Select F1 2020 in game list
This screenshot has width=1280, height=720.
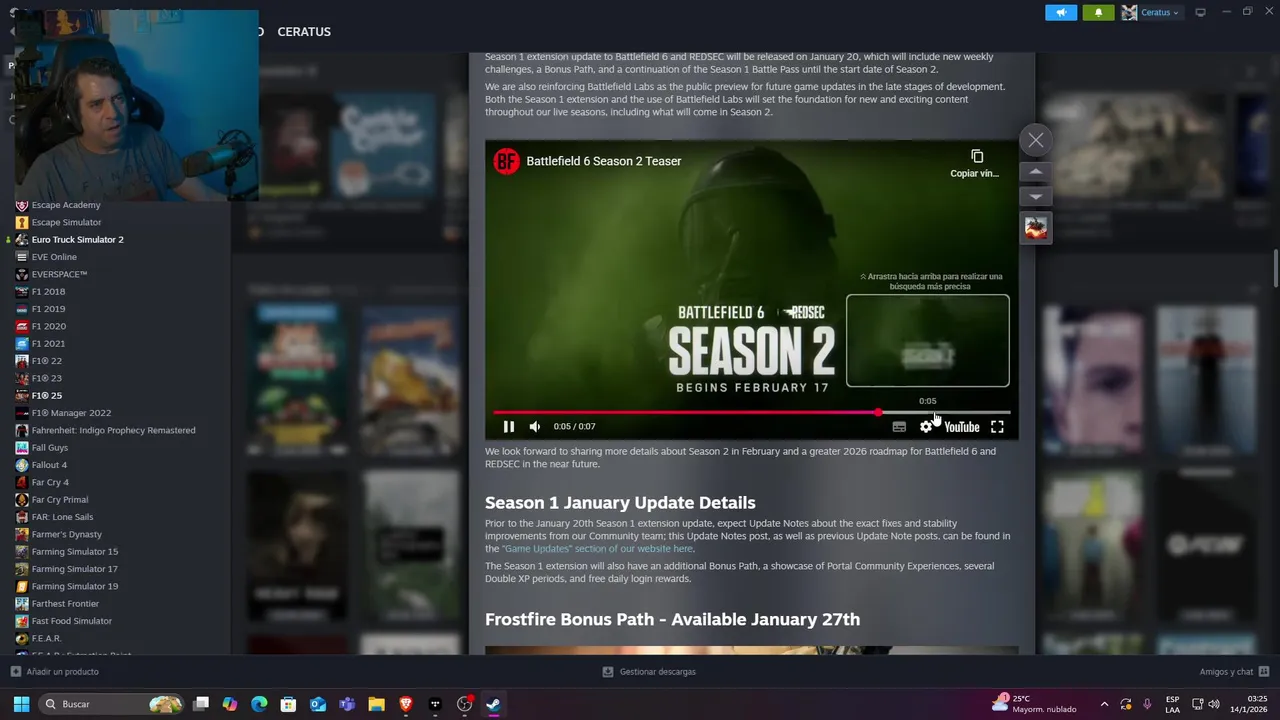(48, 326)
